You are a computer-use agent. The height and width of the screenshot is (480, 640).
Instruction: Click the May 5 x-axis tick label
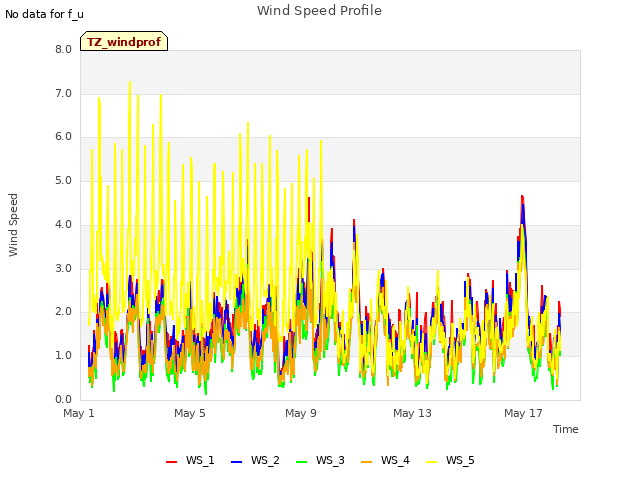tap(190, 413)
